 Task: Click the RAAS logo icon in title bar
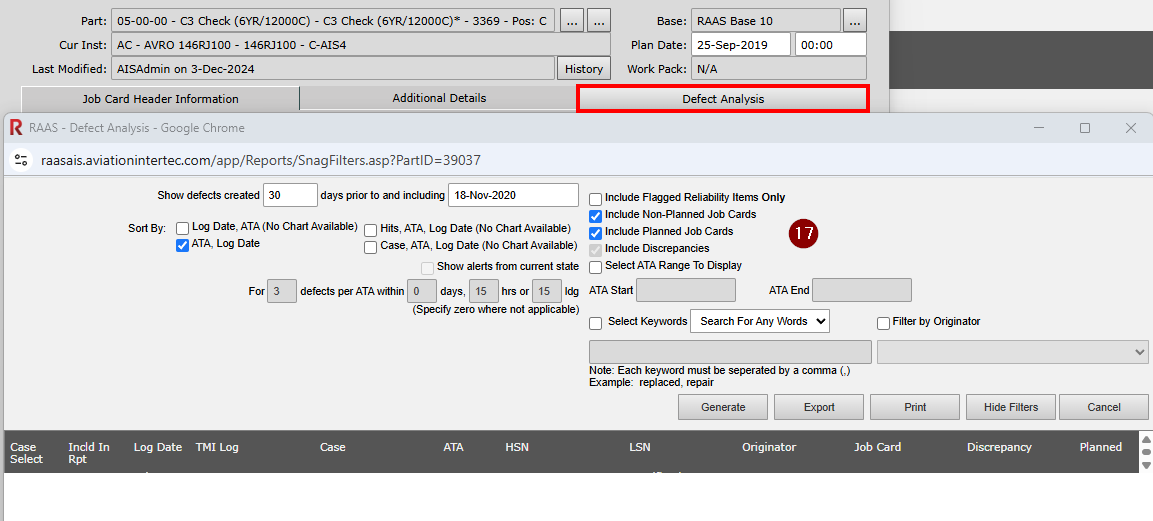[x=16, y=128]
